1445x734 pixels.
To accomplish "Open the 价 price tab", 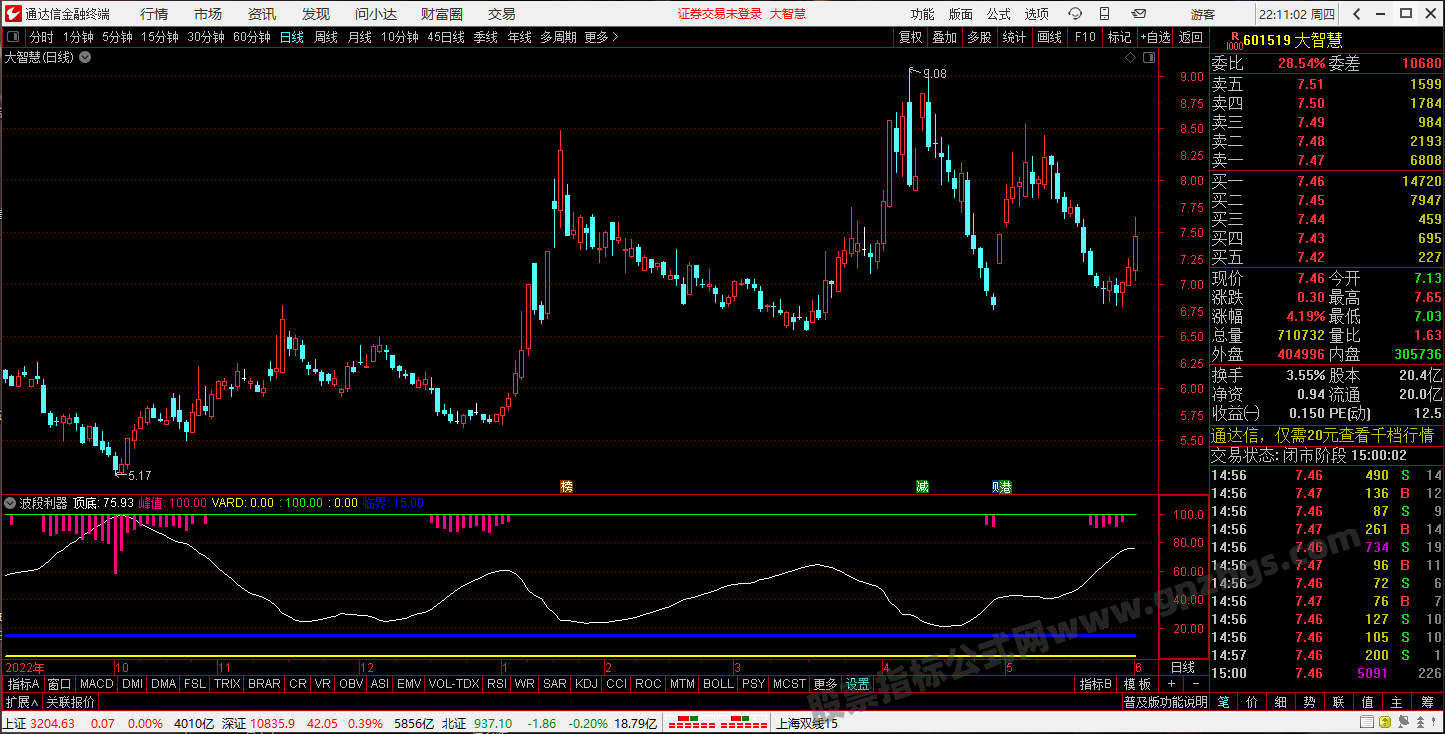I will click(1252, 702).
